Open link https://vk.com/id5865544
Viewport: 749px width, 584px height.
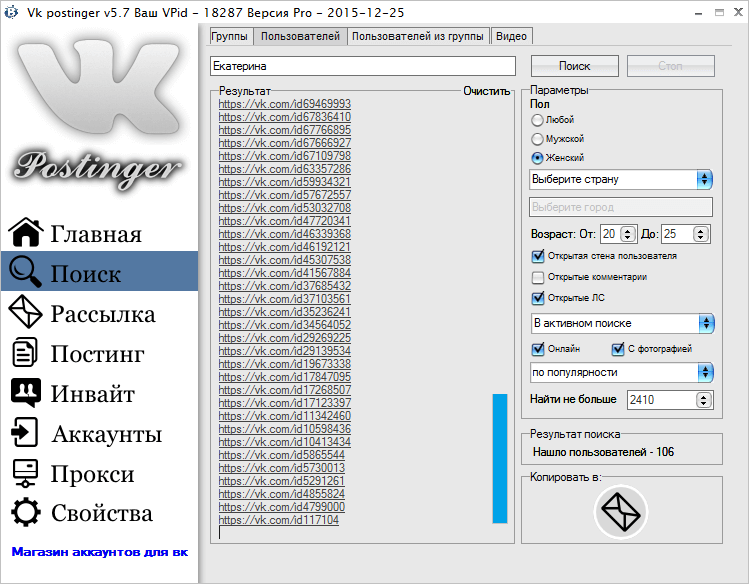coord(282,455)
